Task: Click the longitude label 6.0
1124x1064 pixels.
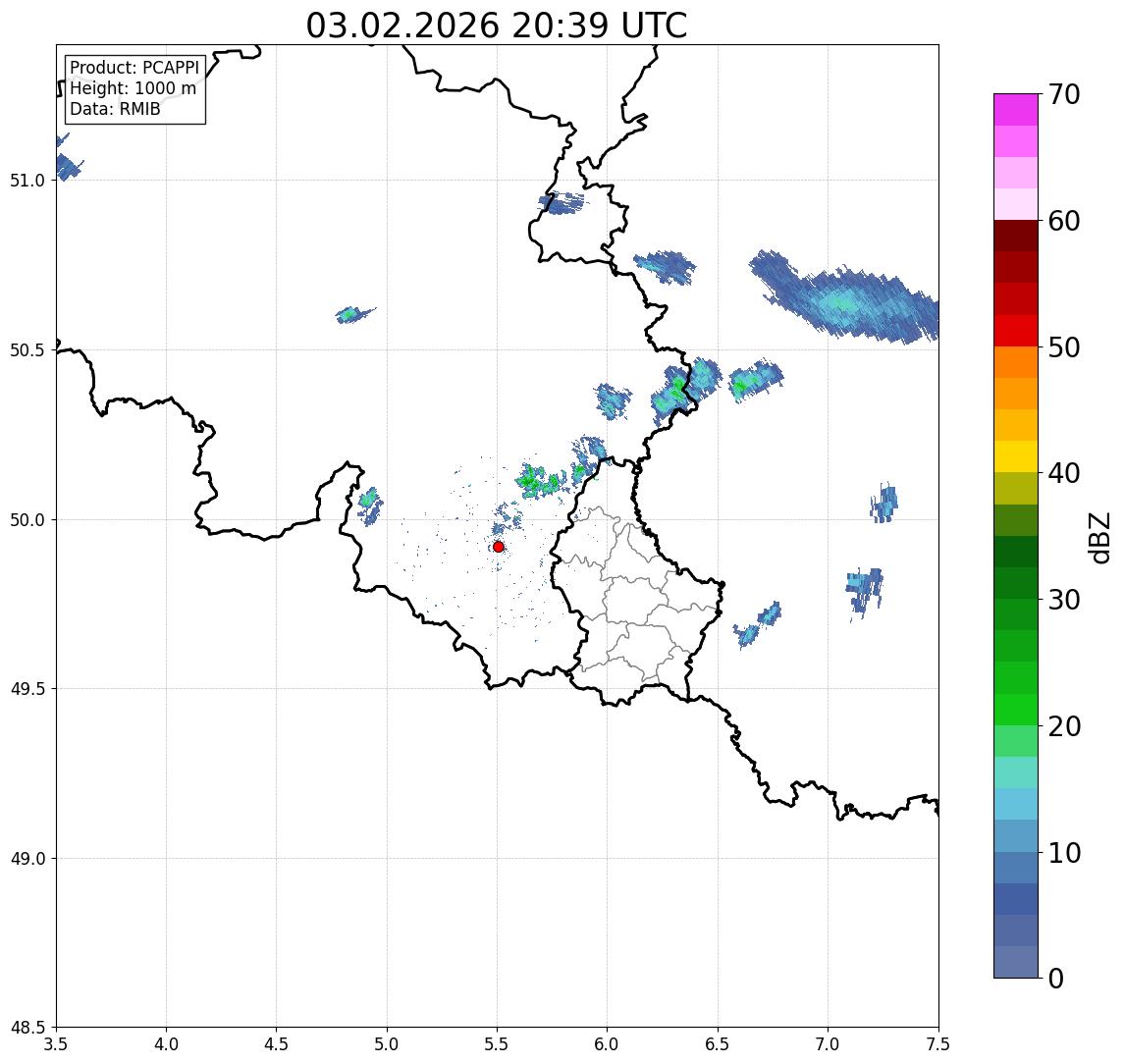Action: click(x=608, y=1044)
